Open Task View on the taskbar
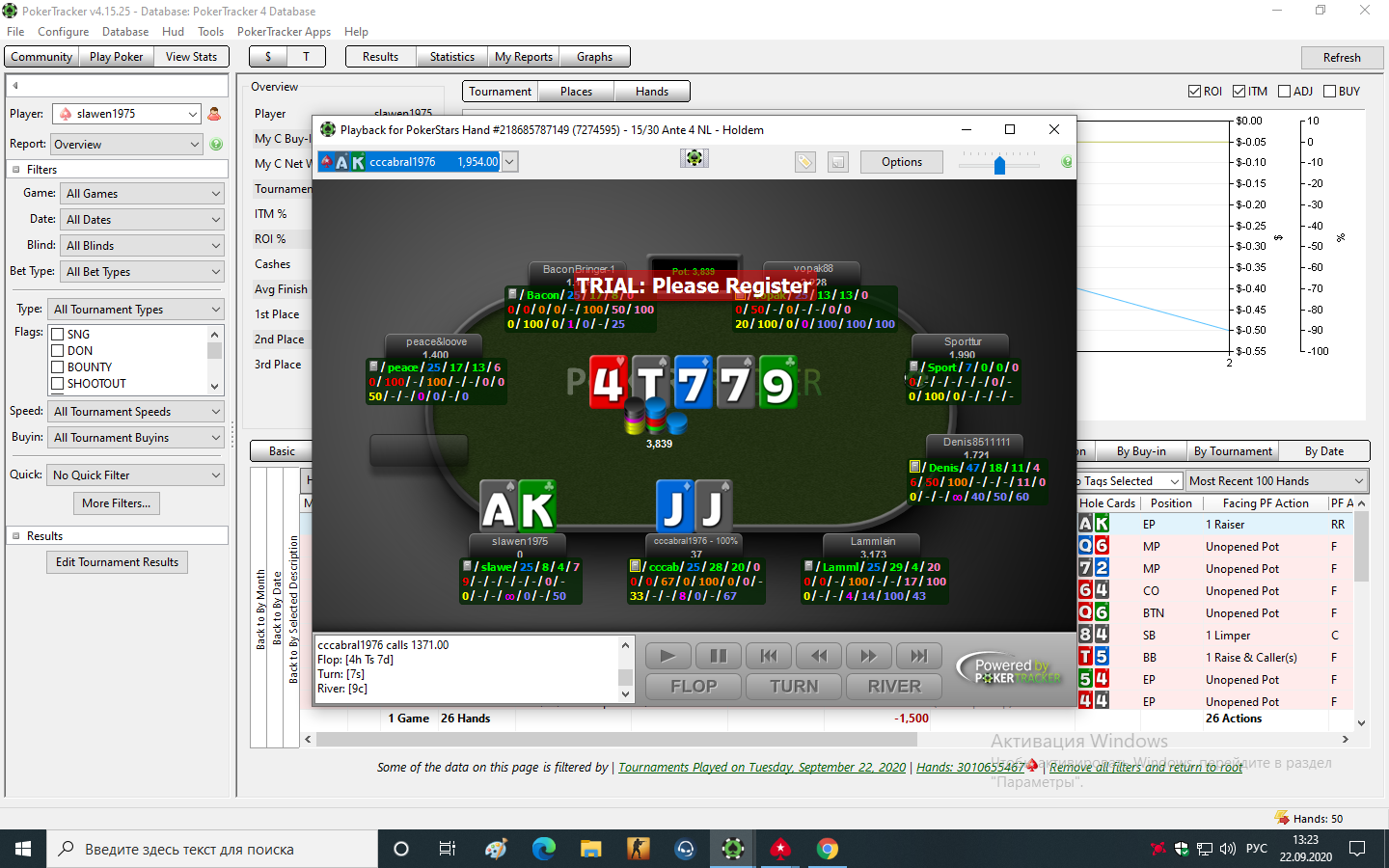 (448, 849)
